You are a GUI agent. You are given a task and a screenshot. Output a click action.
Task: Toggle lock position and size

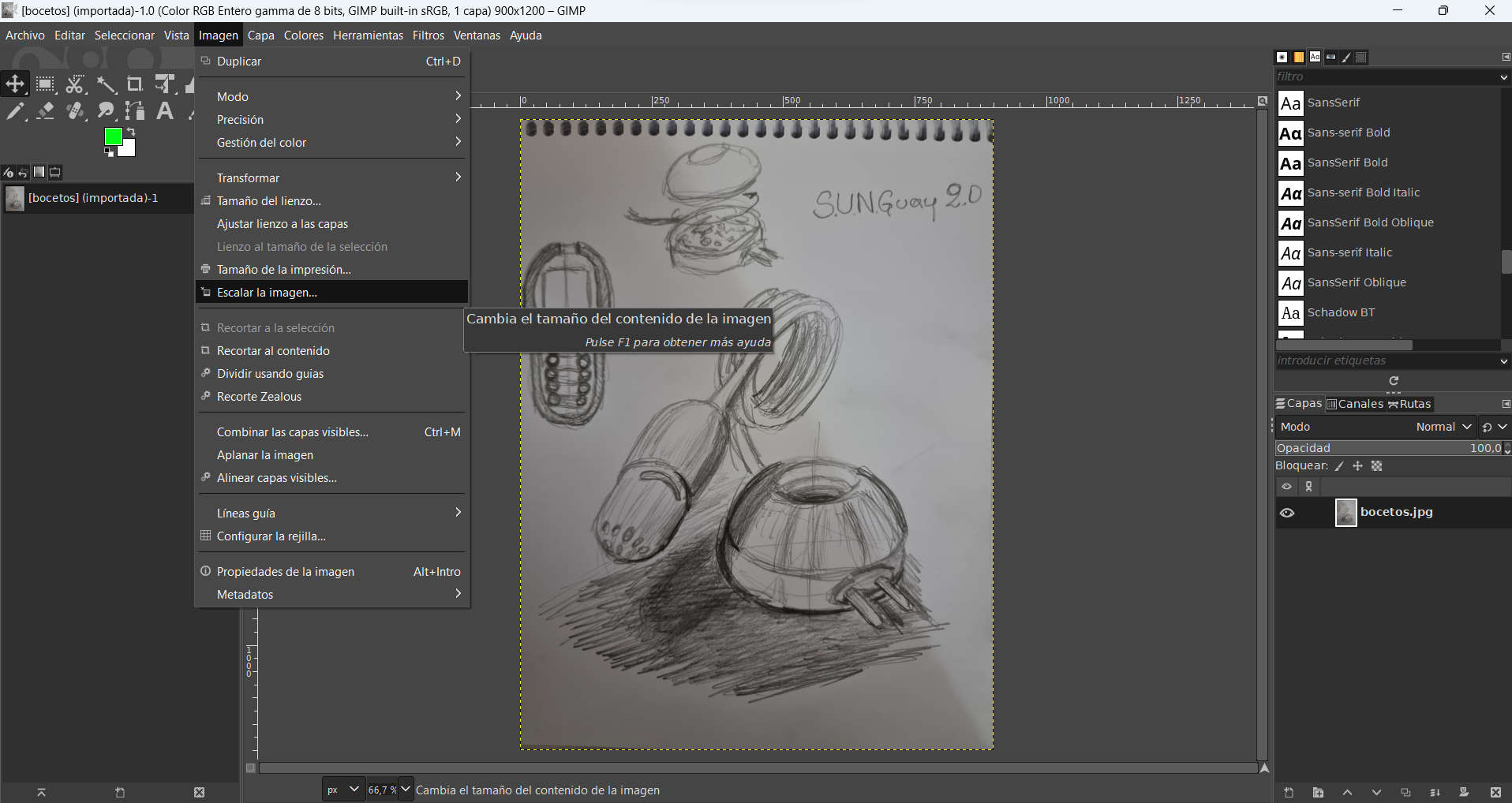[x=1357, y=466]
